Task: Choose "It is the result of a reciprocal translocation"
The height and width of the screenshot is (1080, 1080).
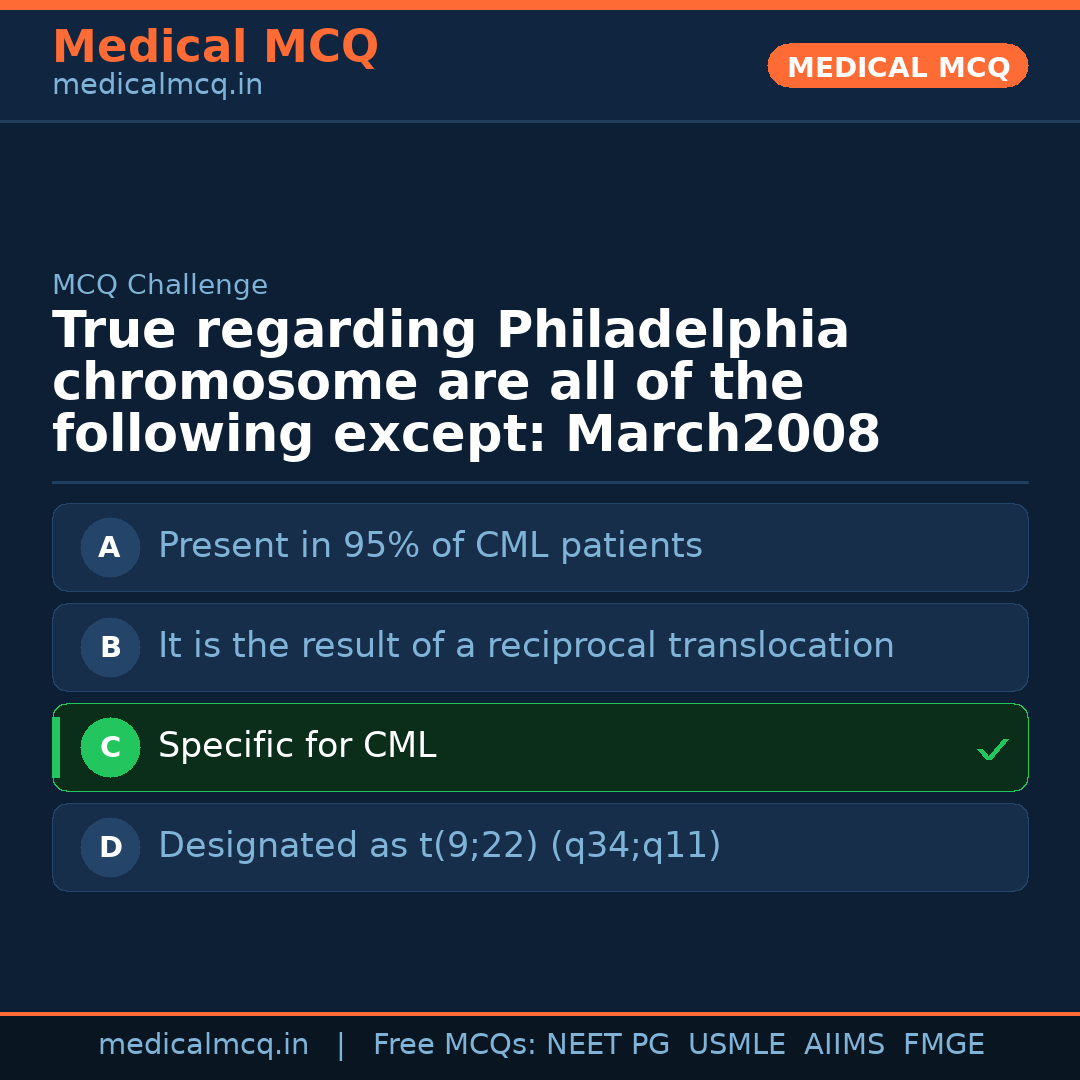Action: [526, 646]
